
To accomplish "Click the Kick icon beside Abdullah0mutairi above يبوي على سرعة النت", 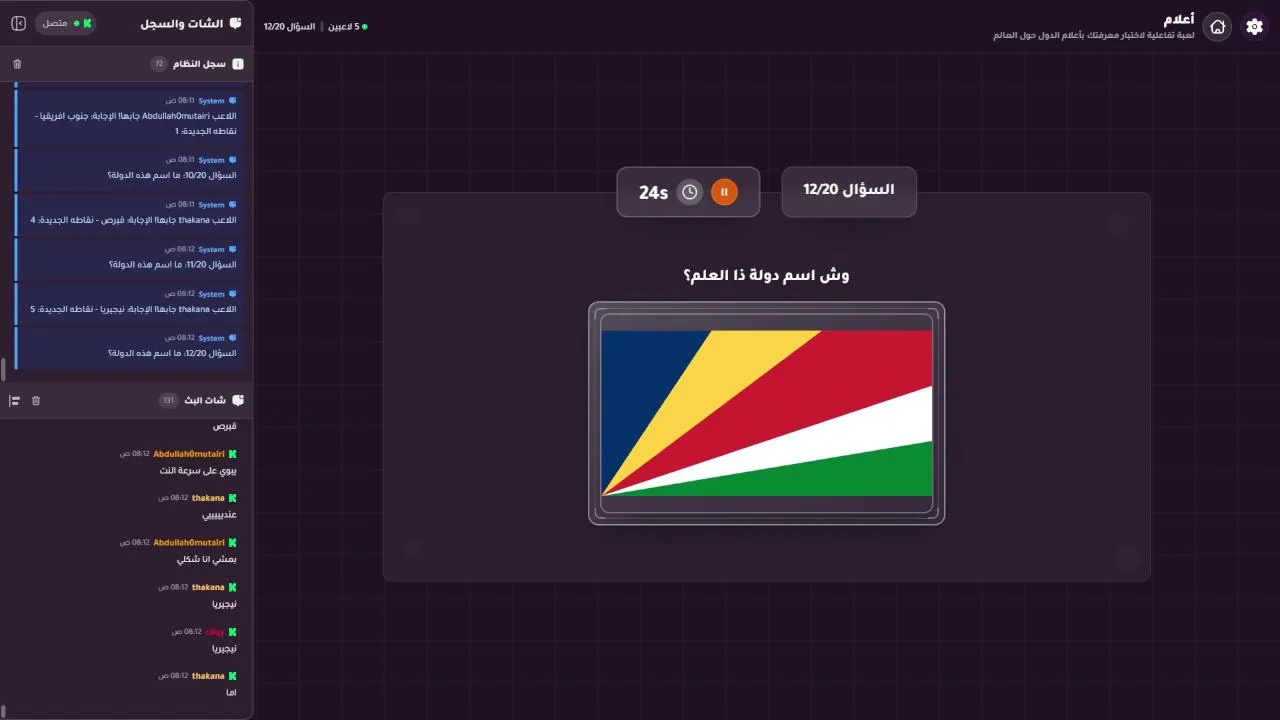I will click(232, 453).
